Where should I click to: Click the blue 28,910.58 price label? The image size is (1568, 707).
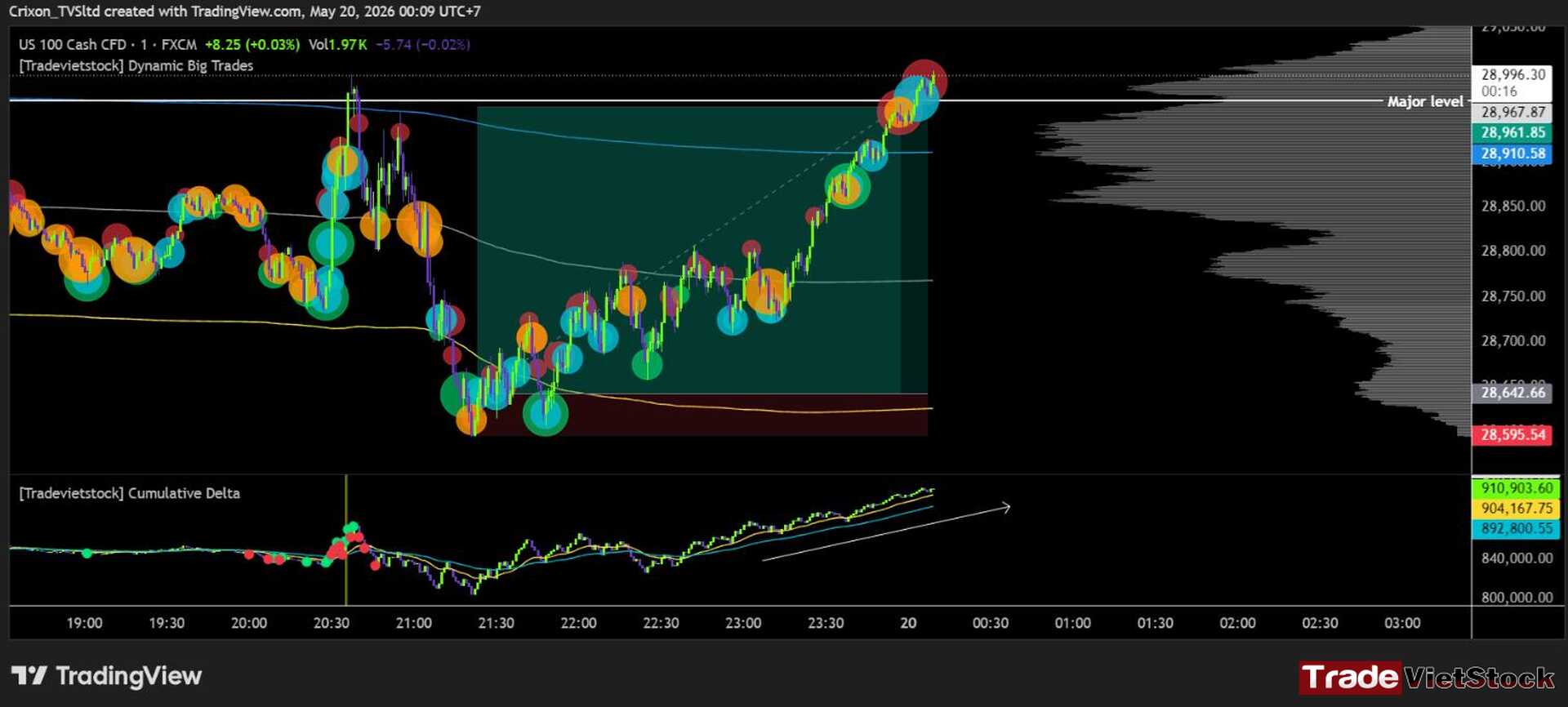(1512, 153)
